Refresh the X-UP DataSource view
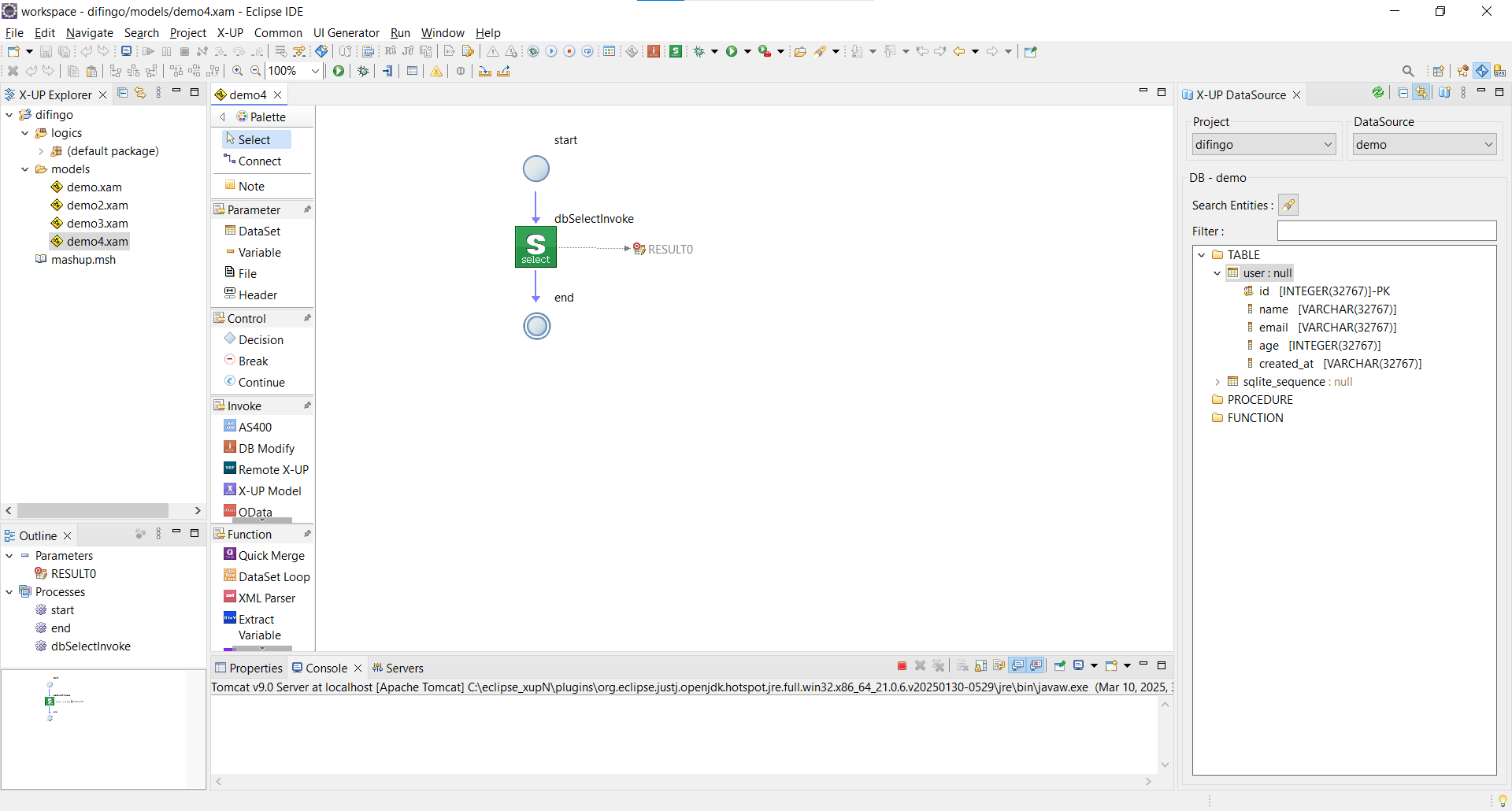This screenshot has width=1512, height=811. (1377, 93)
